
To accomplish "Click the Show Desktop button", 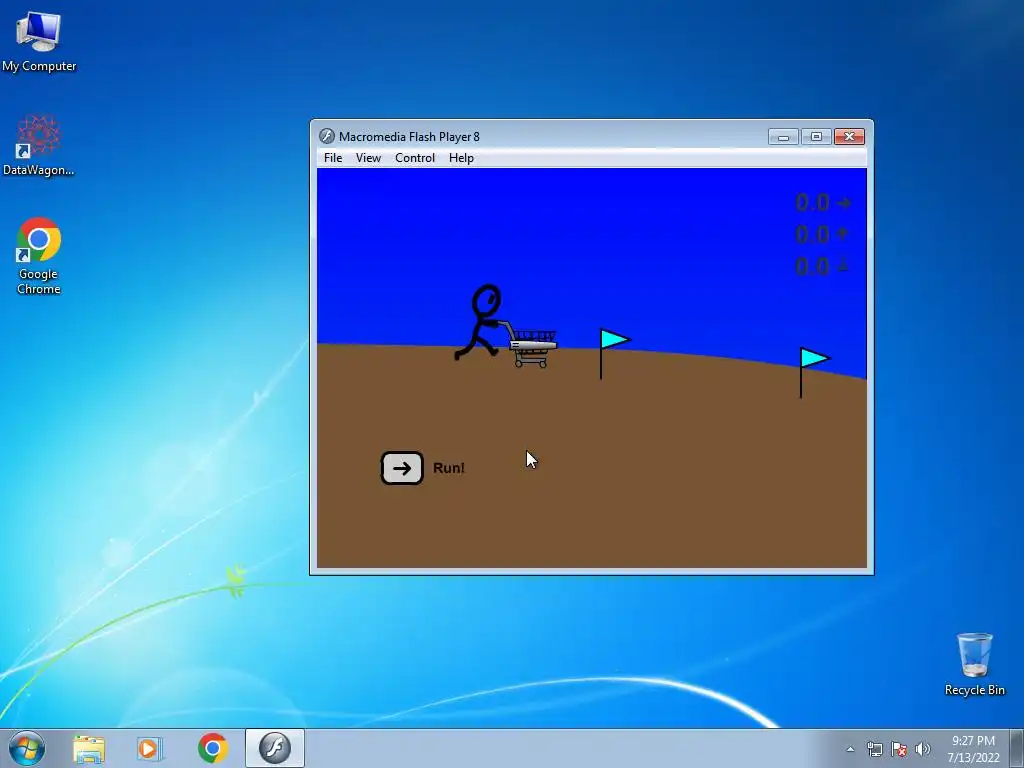I will tap(1017, 748).
